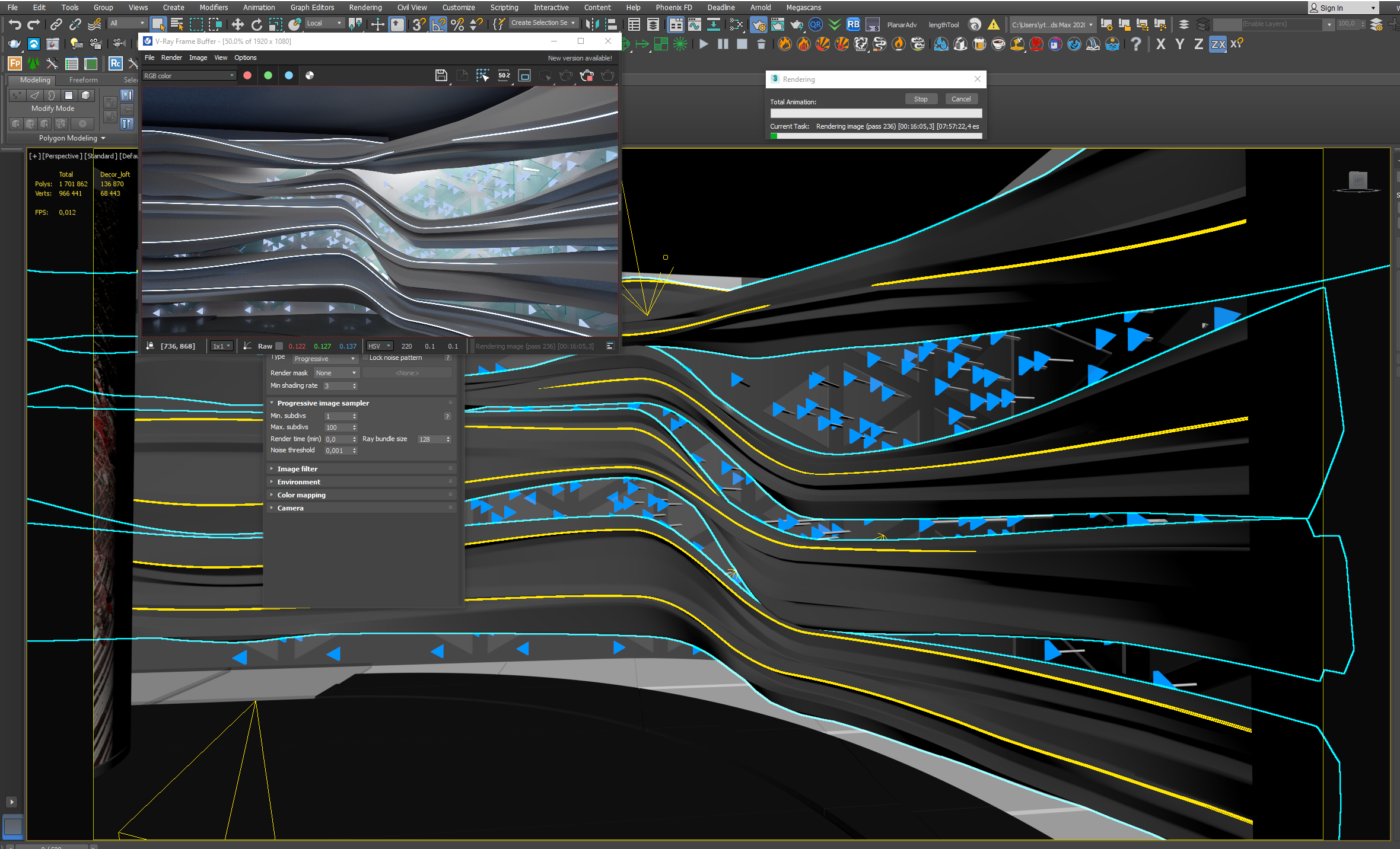Click the Mirror tool icon
This screenshot has width=1400, height=849.
591,24
